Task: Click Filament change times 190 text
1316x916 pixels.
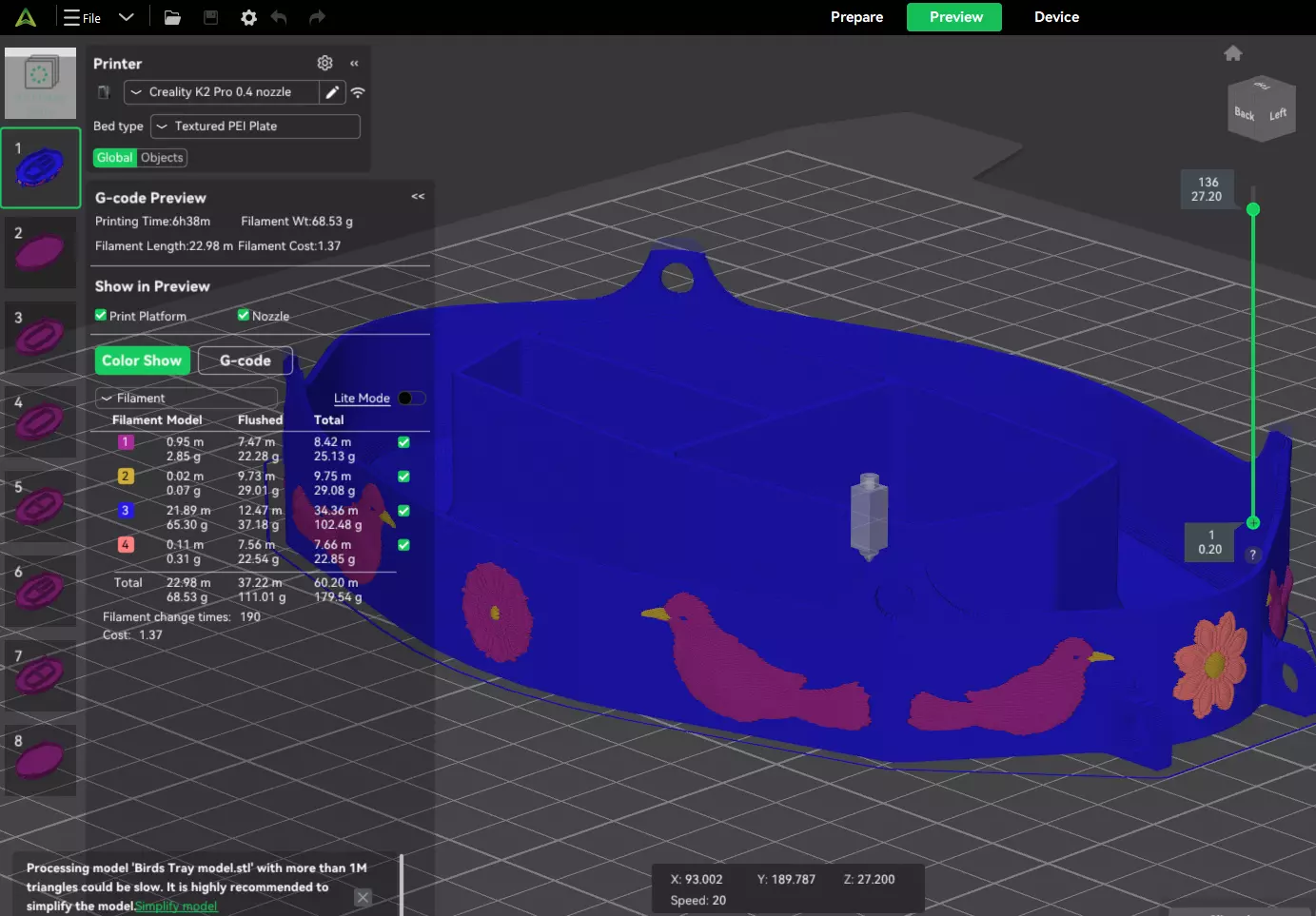Action: pos(182,617)
